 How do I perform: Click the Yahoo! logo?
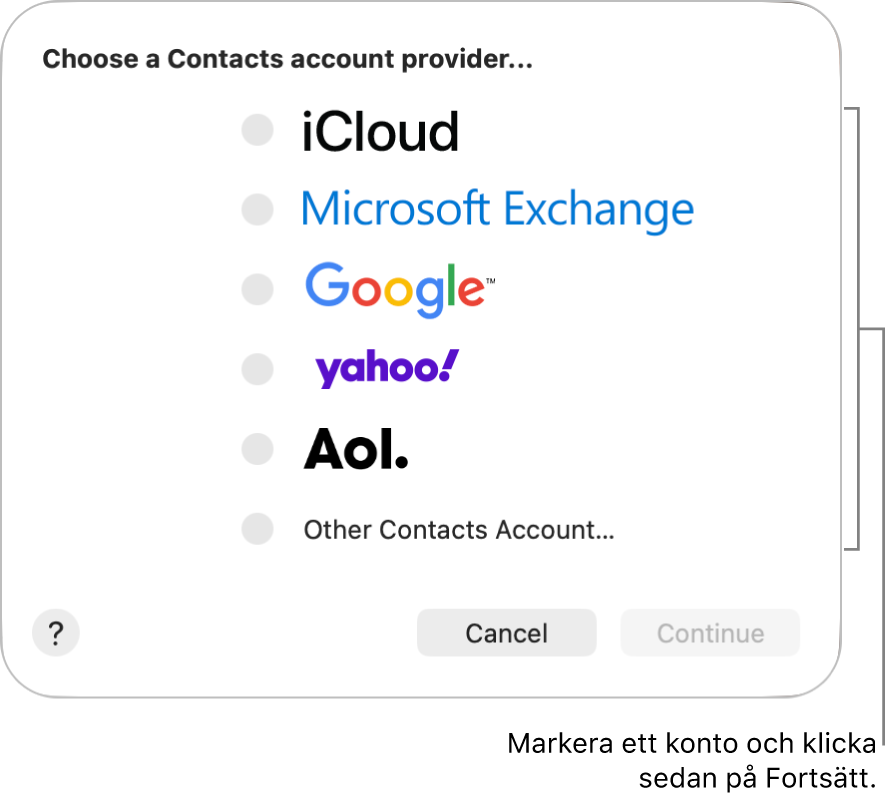(386, 369)
